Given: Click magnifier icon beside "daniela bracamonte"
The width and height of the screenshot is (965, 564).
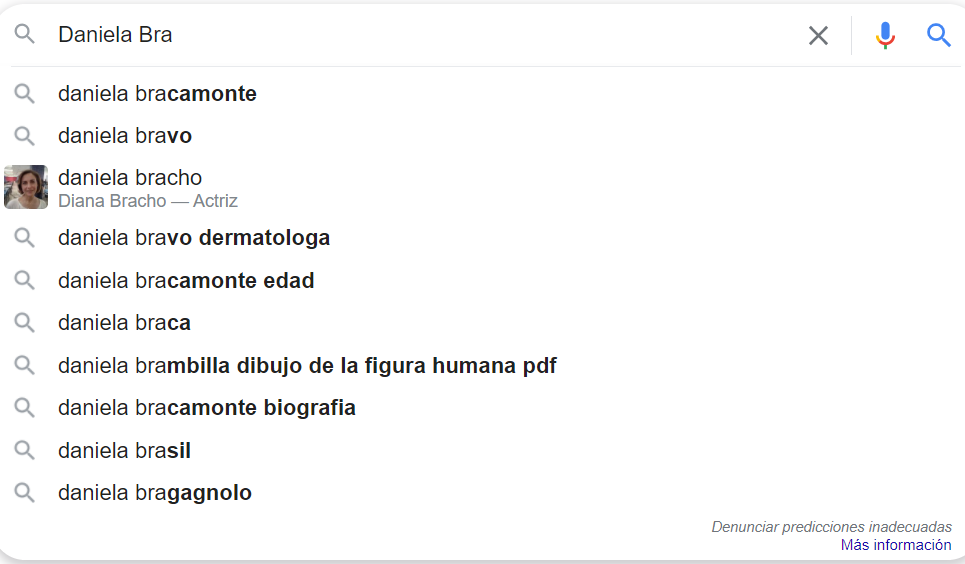Looking at the screenshot, I should pyautogui.click(x=25, y=94).
